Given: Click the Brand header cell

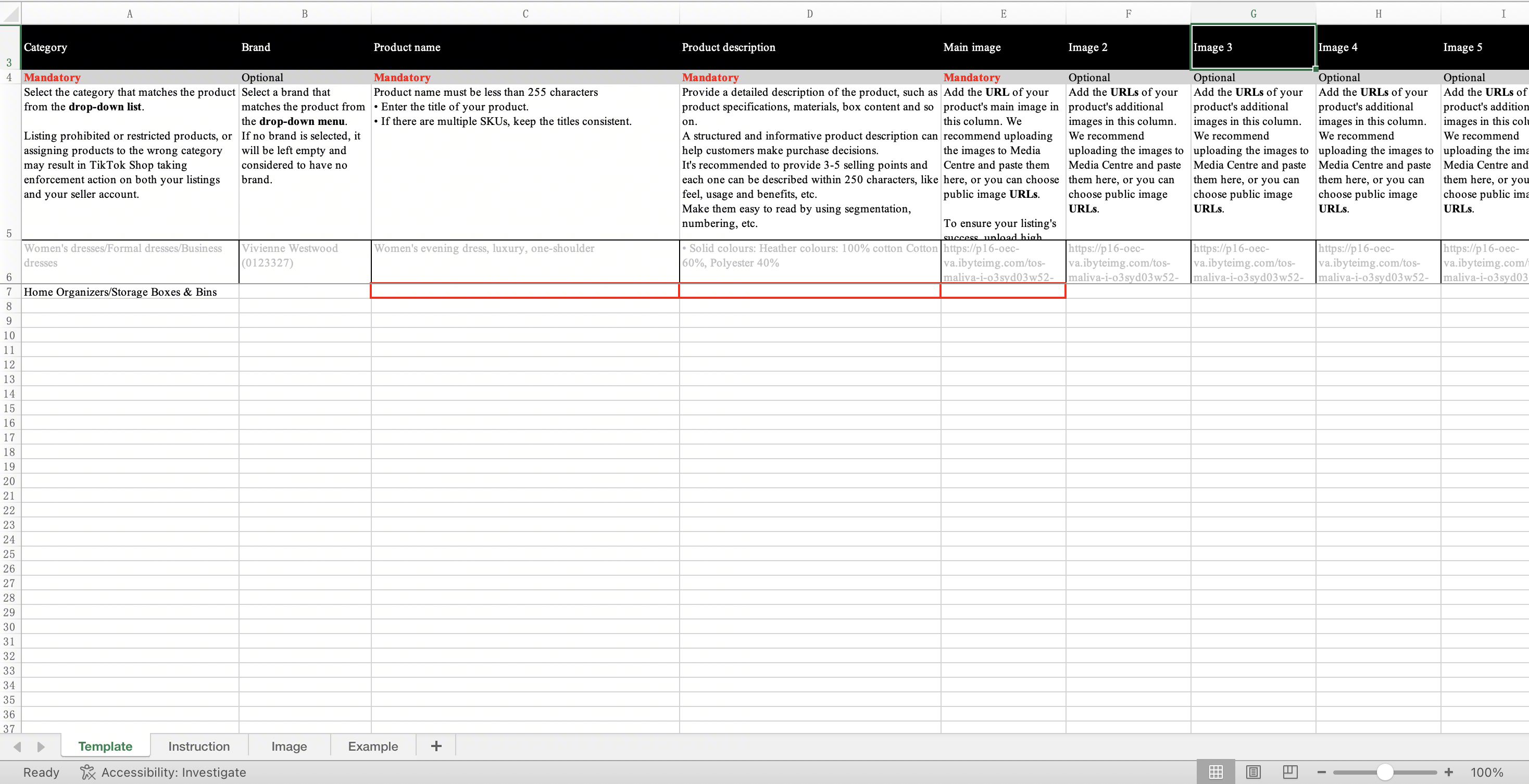Looking at the screenshot, I should [x=305, y=47].
